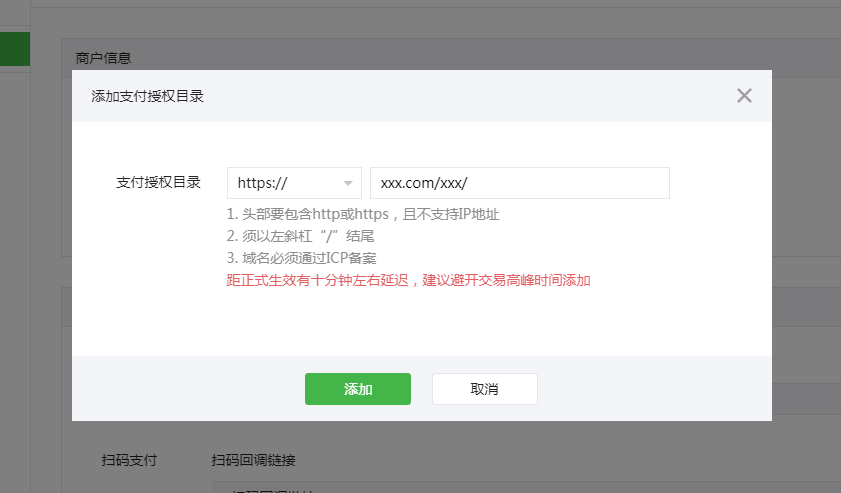Screen dimensions: 841x493
Task: Click the dropdown arrow beside https://
Action: tap(348, 184)
